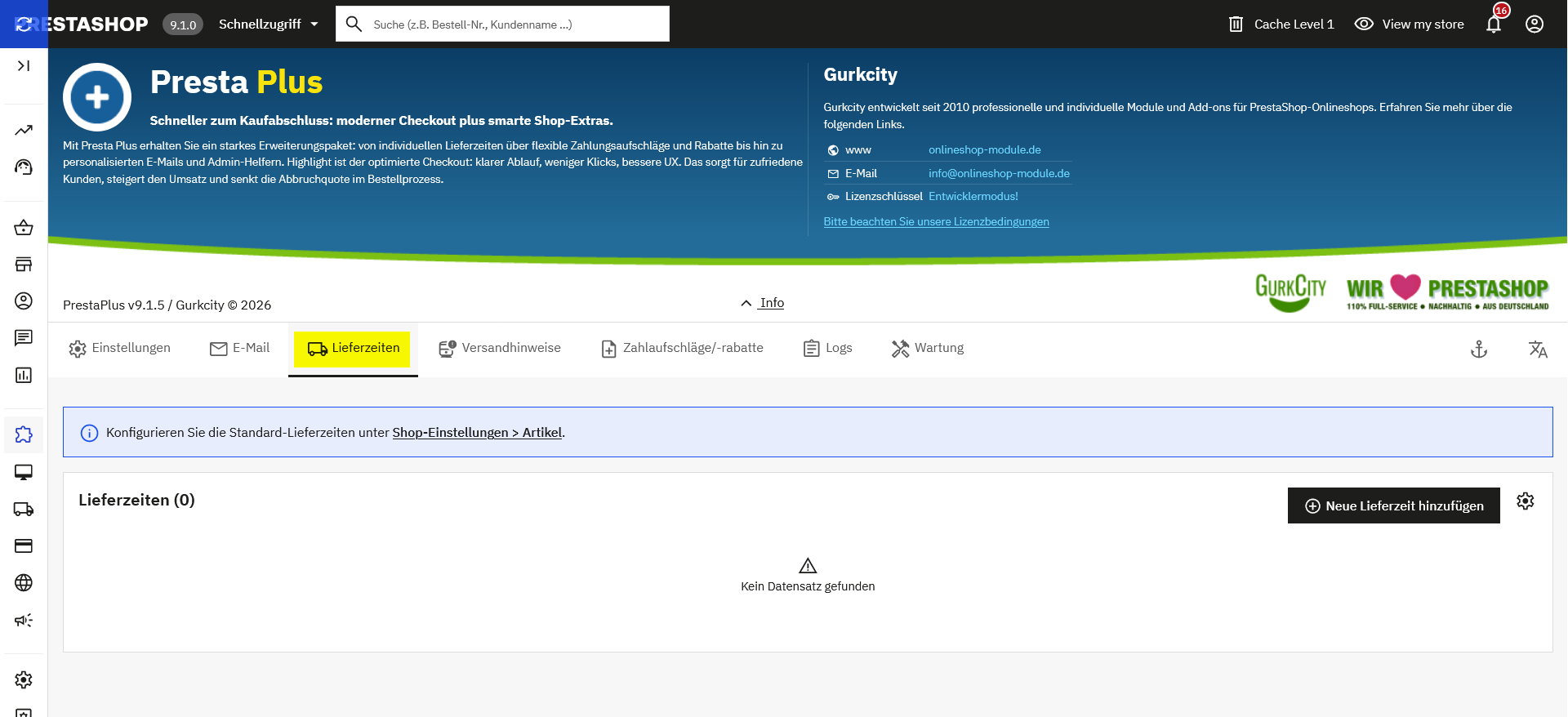The image size is (1568, 717).
Task: Open orders basket icon in sidebar
Action: [x=24, y=227]
